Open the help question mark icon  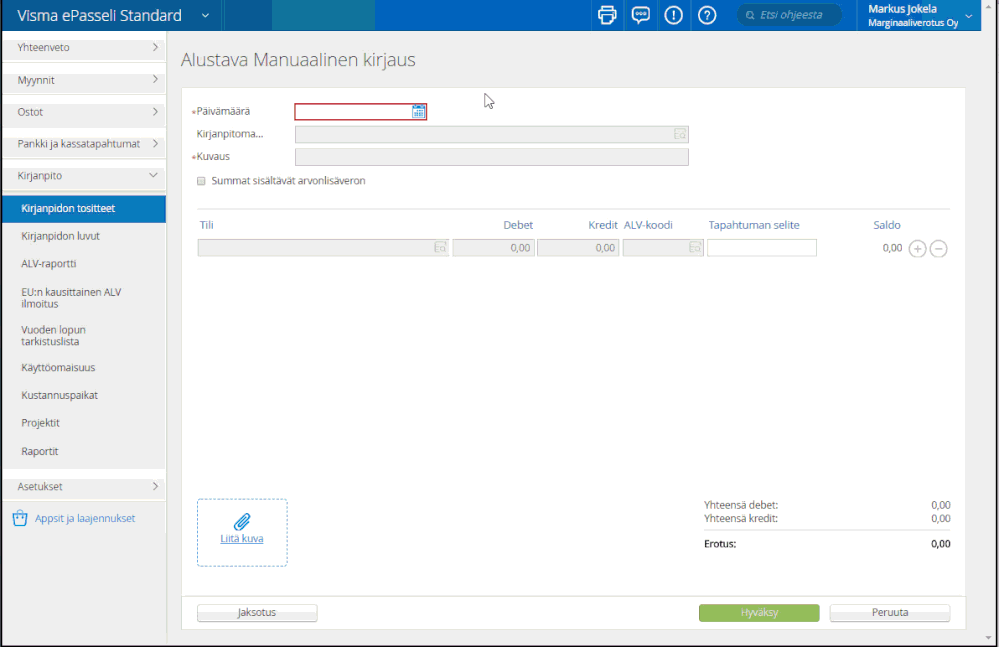click(x=707, y=15)
